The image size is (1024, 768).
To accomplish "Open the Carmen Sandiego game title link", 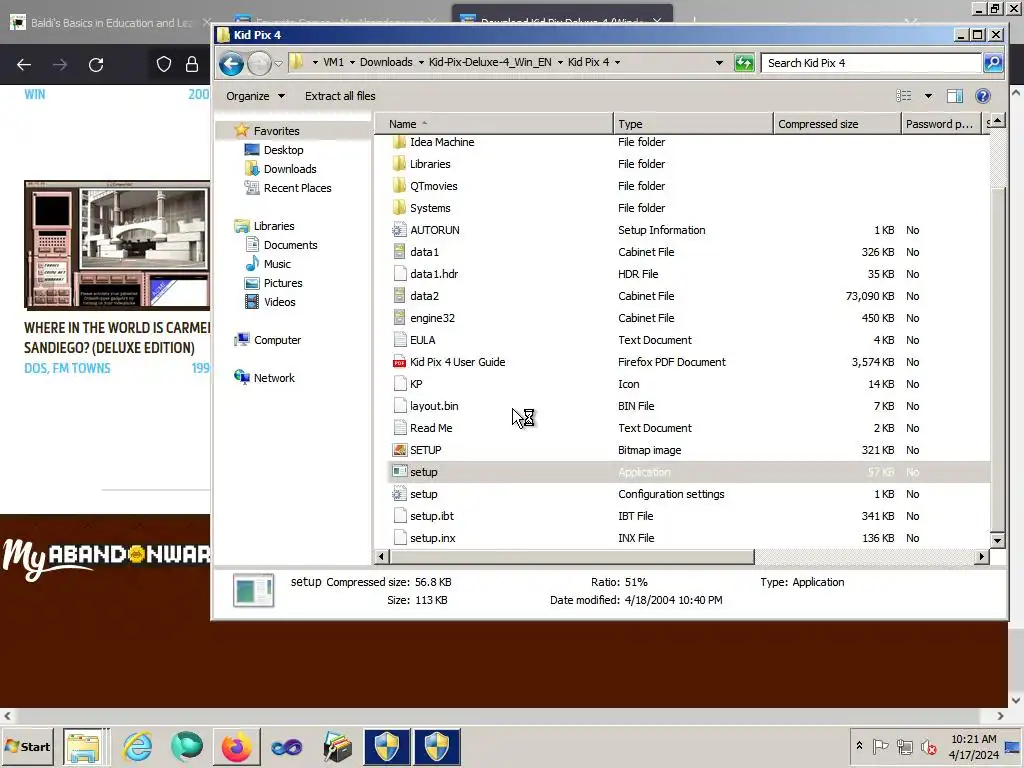I will click(117, 338).
